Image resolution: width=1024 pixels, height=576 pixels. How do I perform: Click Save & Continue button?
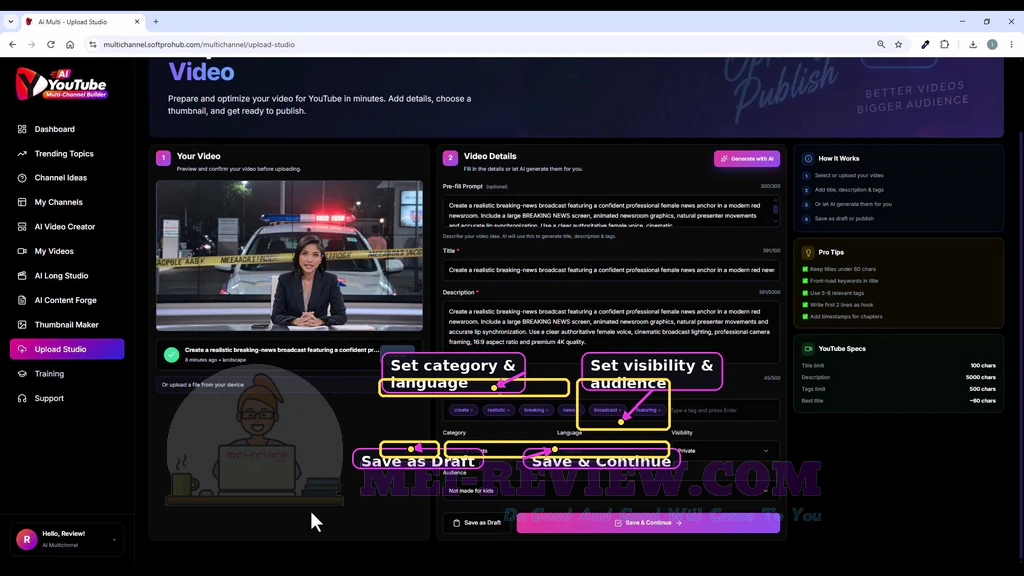pyautogui.click(x=648, y=522)
